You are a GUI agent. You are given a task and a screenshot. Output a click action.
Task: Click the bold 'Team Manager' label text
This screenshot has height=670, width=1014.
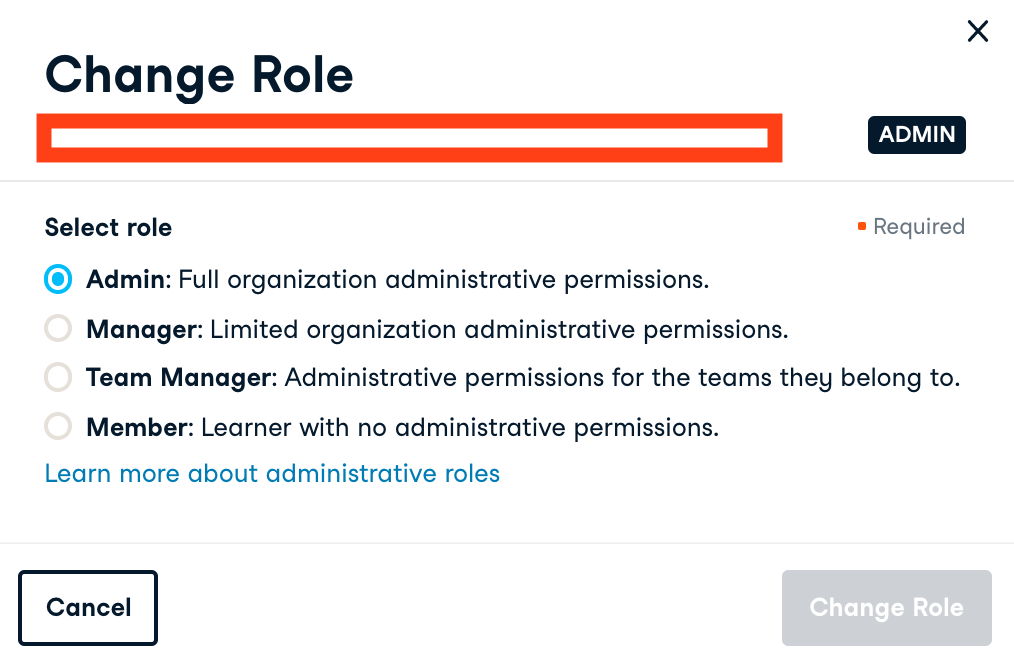pyautogui.click(x=179, y=378)
